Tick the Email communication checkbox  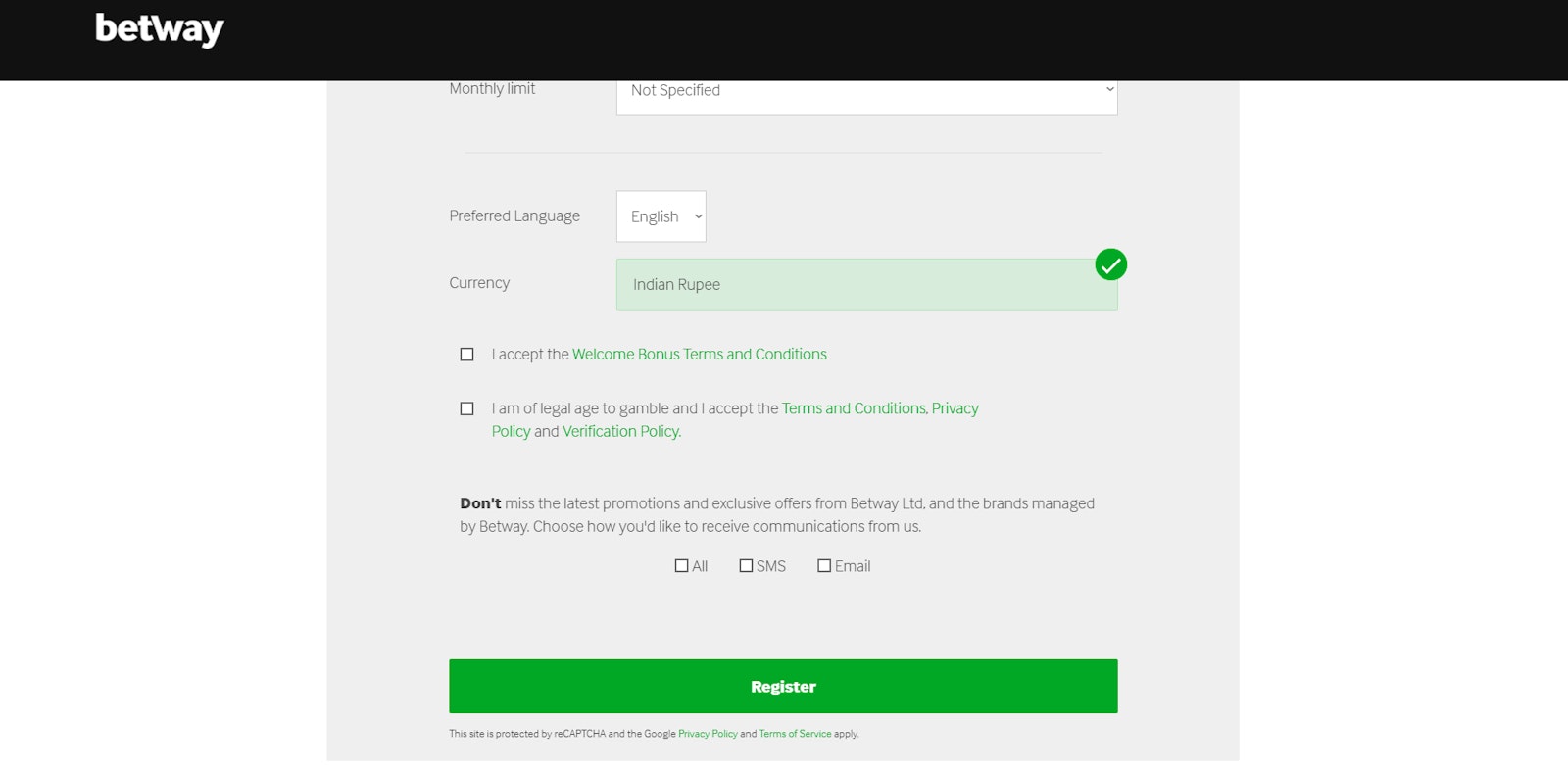[x=825, y=566]
